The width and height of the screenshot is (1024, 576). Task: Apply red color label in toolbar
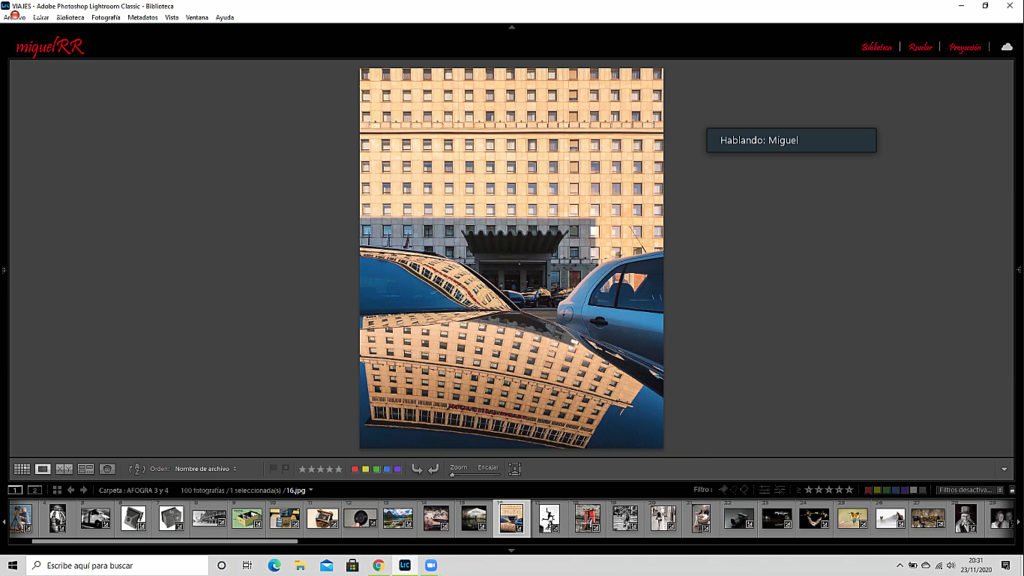click(x=354, y=469)
